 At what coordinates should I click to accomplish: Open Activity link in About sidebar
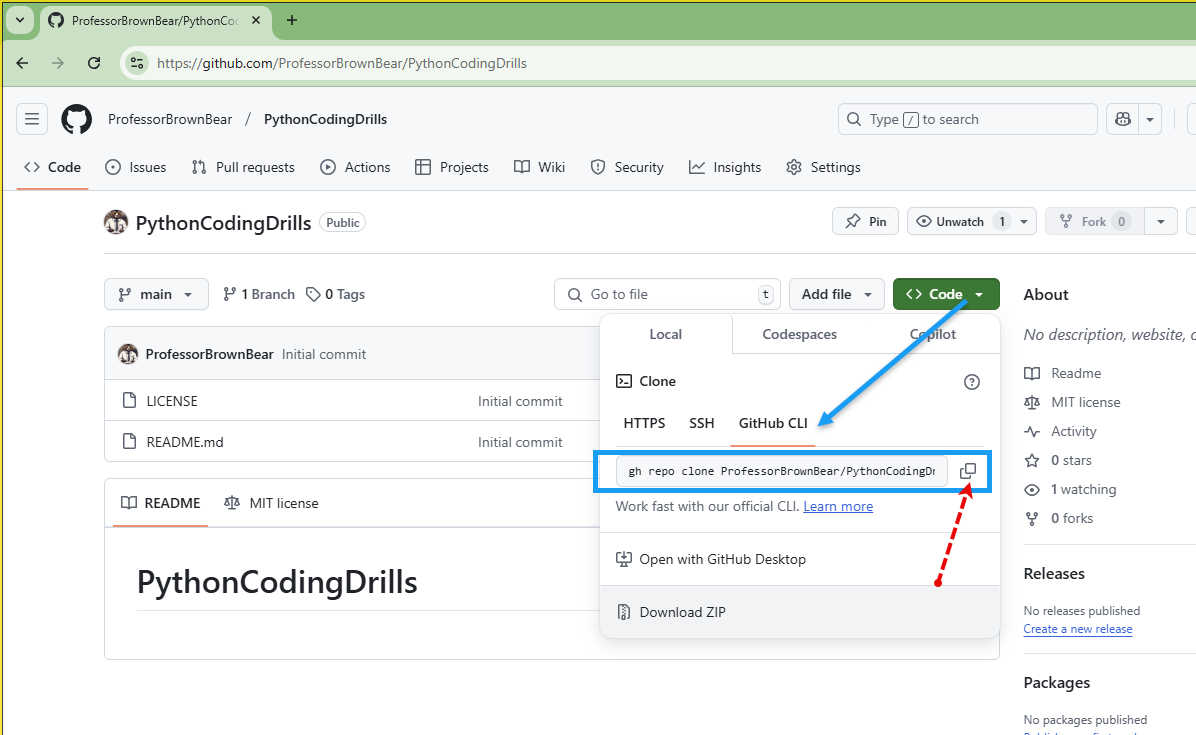tap(1060, 432)
